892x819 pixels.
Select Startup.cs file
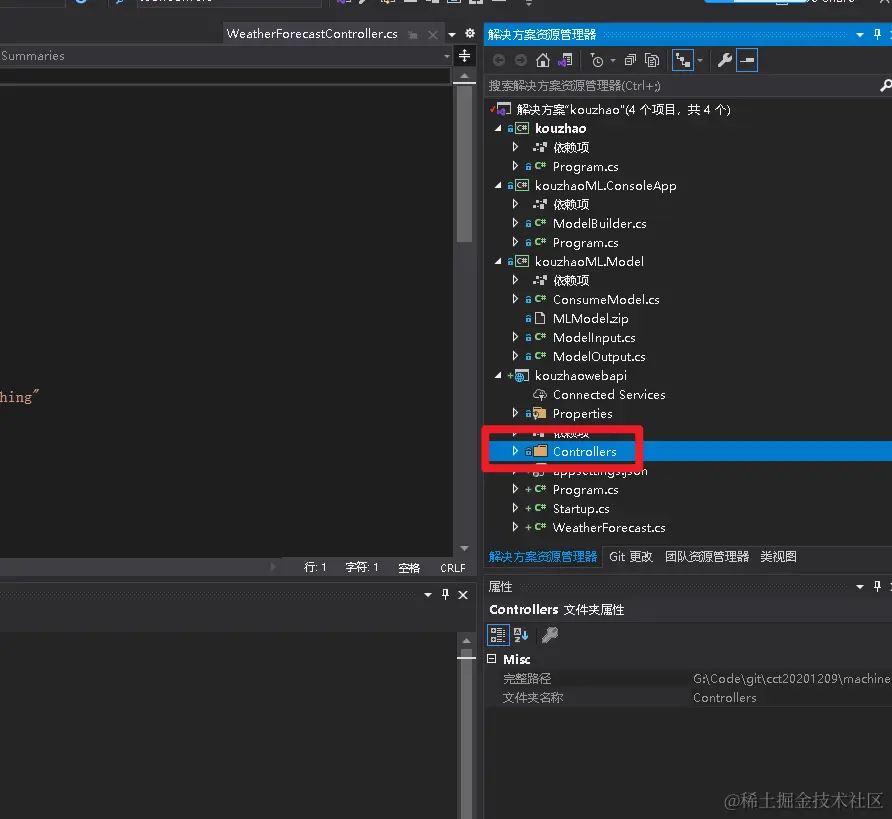[x=581, y=509]
